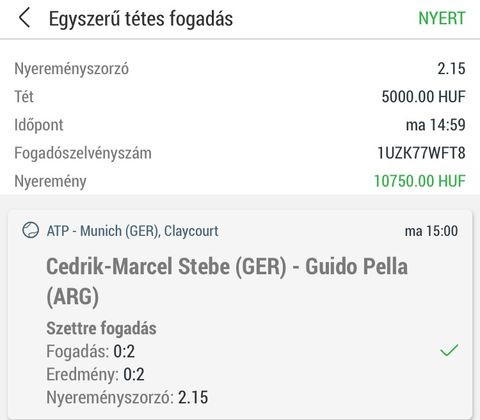This screenshot has width=480, height=420.
Task: Click the Tét row label
Action: [x=24, y=97]
